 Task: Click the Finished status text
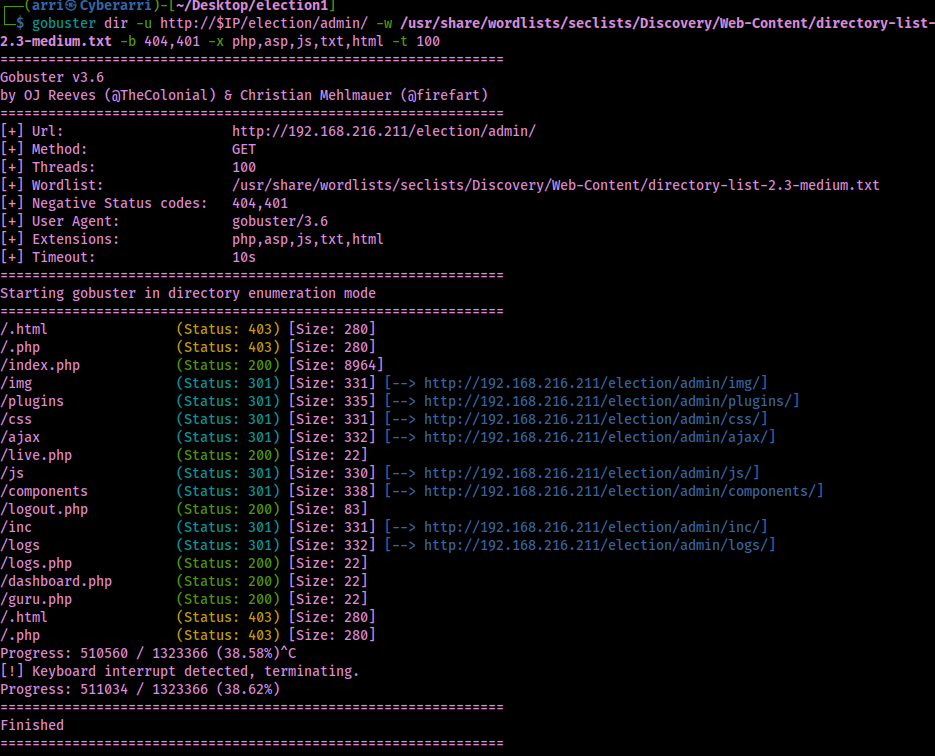point(32,725)
